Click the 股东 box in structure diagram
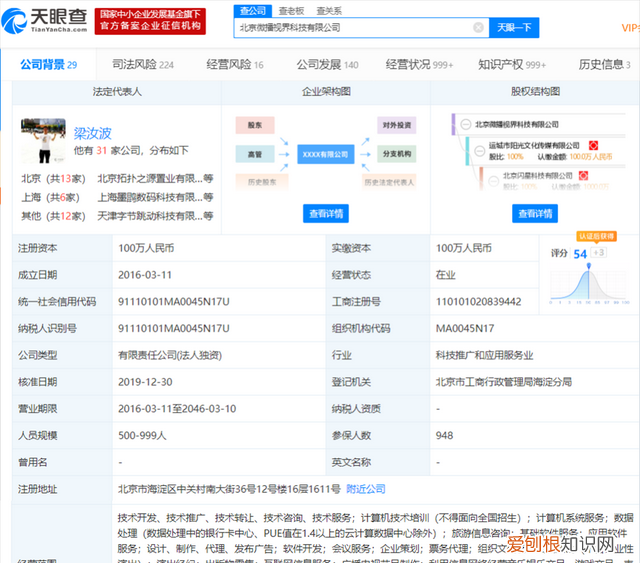This screenshot has height=563, width=640. [255, 125]
